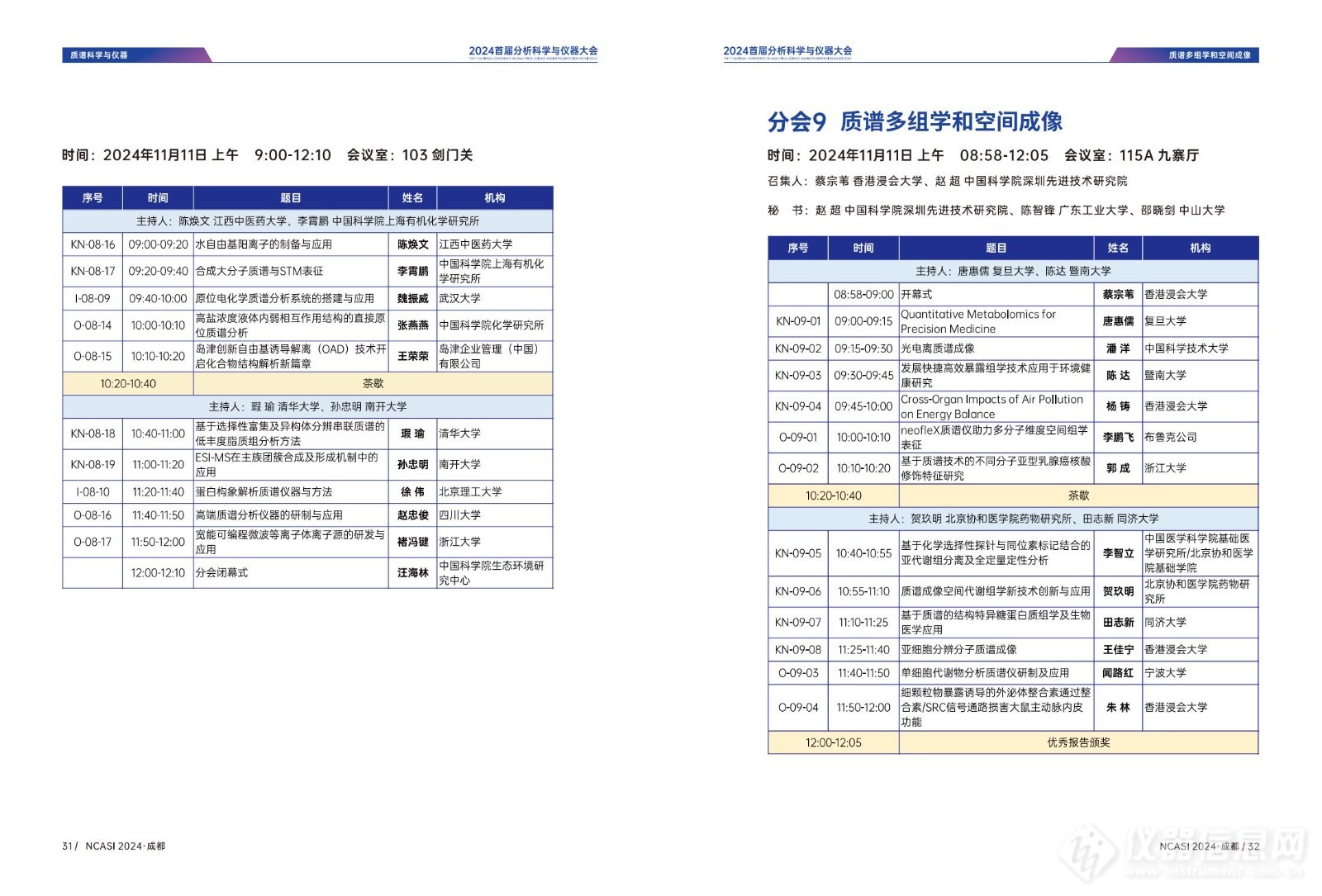This screenshot has width=1322, height=896.
Task: Select the 优秀报告颁奖 entry
Action: (1078, 742)
